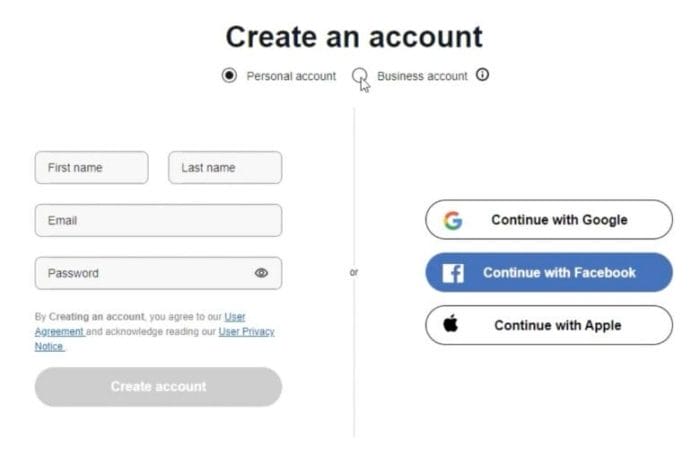Click inside the Password text box
The width and height of the screenshot is (700, 475).
pos(140,273)
